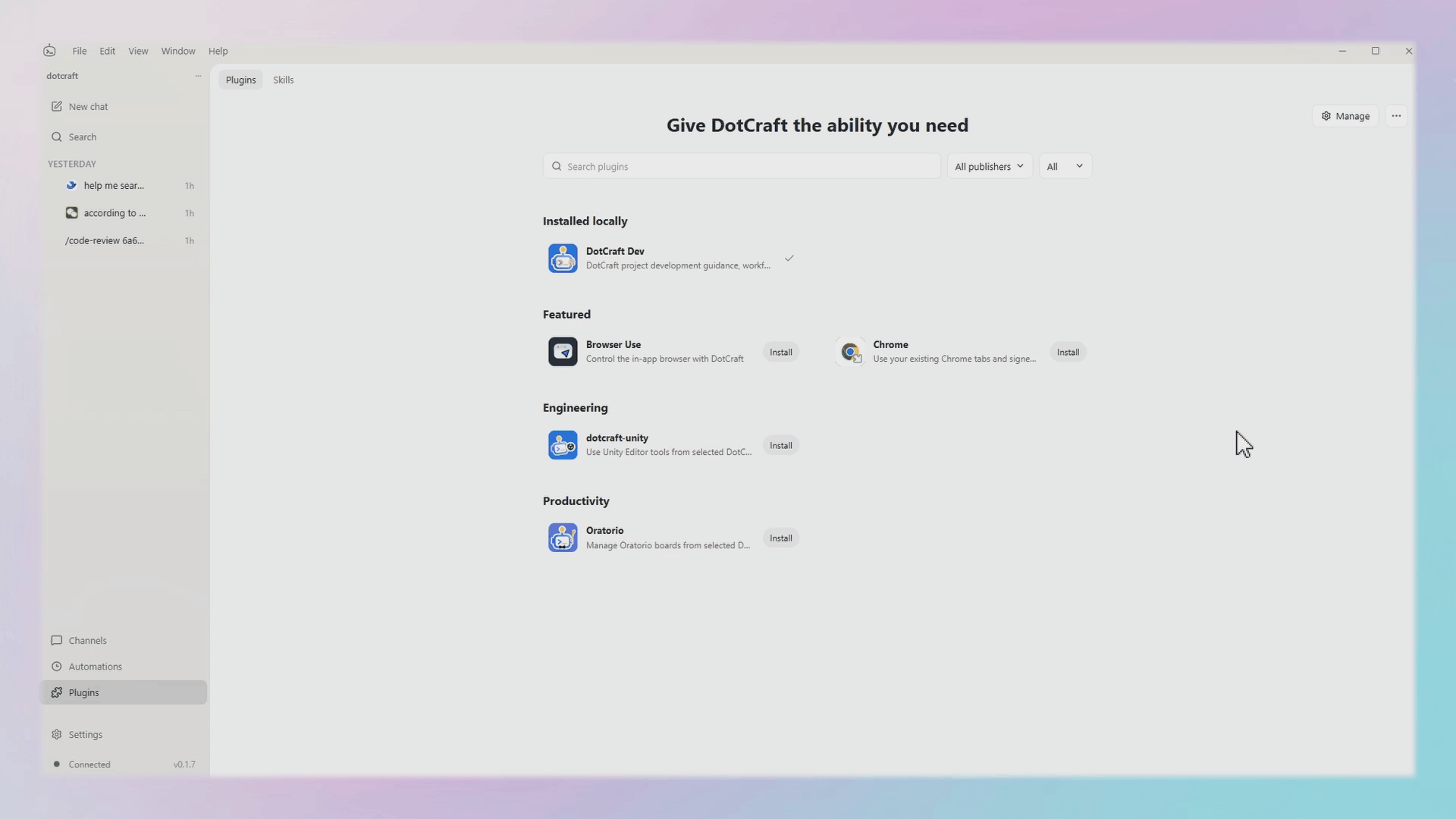This screenshot has width=1456, height=819.
Task: Click the Manage button label
Action: click(x=1353, y=116)
